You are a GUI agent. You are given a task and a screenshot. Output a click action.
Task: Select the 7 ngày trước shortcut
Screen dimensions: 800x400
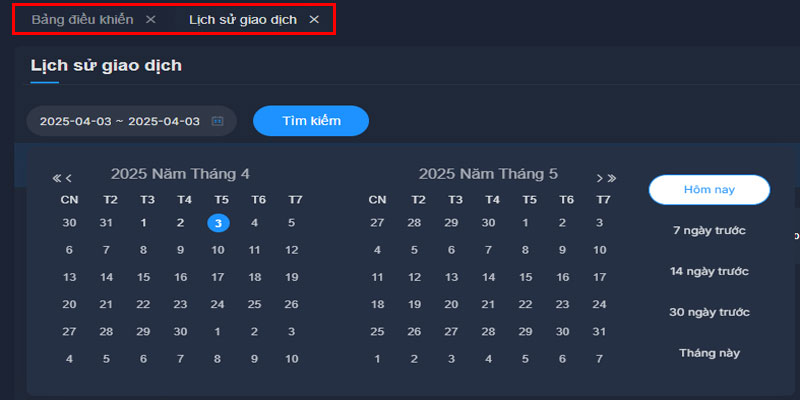[x=709, y=231]
